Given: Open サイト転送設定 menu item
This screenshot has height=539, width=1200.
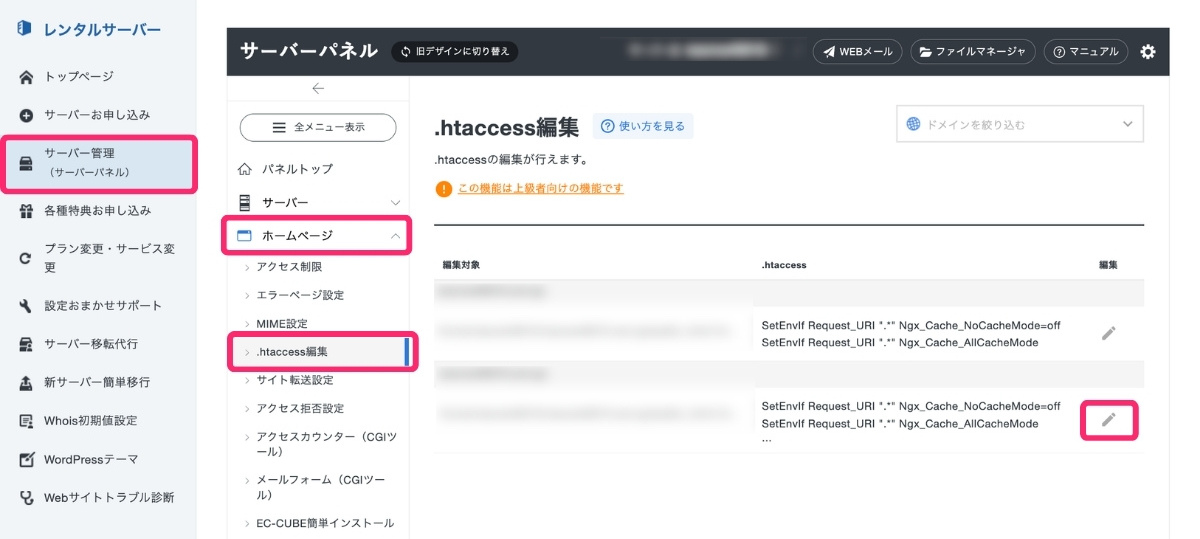Looking at the screenshot, I should [294, 380].
